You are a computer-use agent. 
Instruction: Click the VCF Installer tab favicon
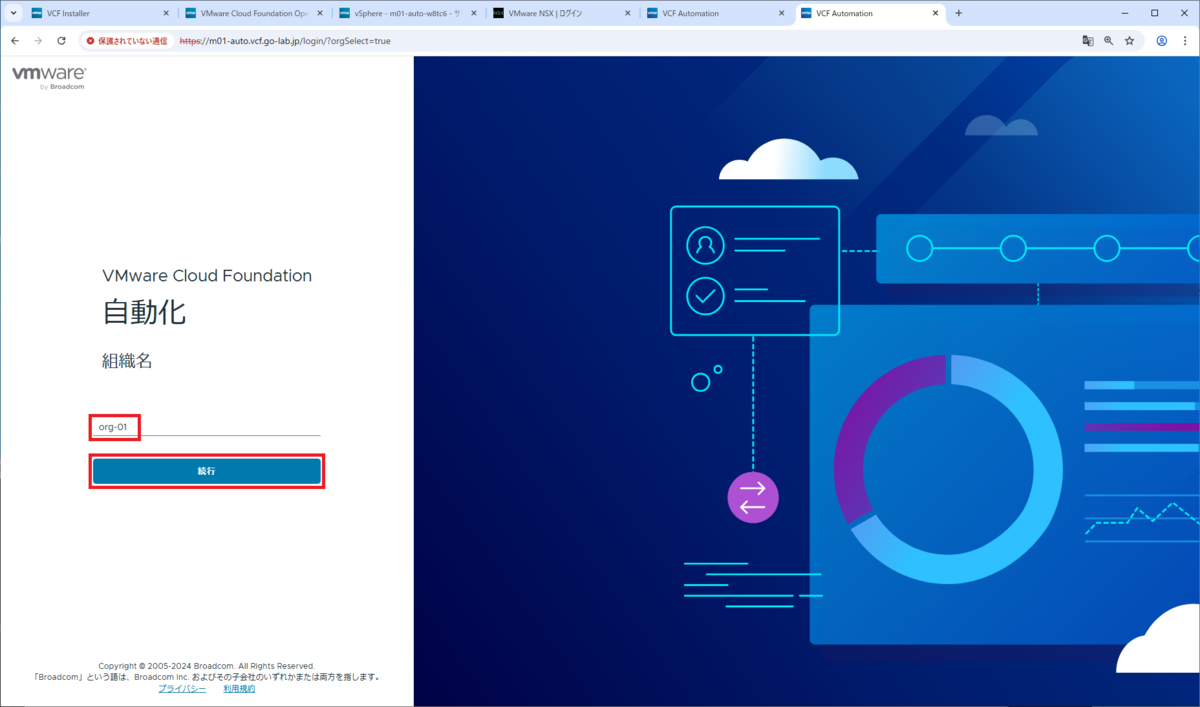click(x=37, y=13)
